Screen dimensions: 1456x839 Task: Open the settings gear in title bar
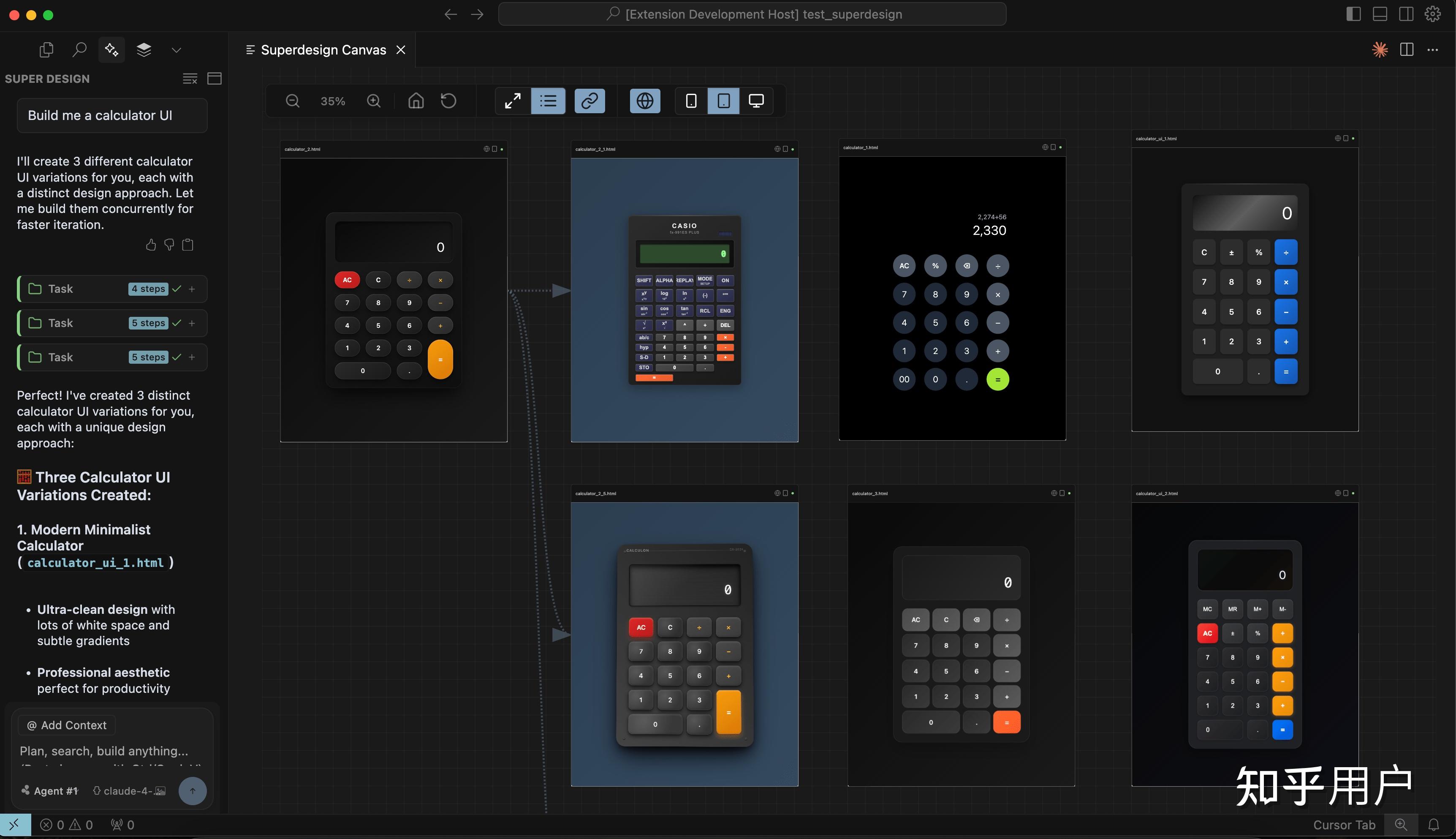point(1432,14)
